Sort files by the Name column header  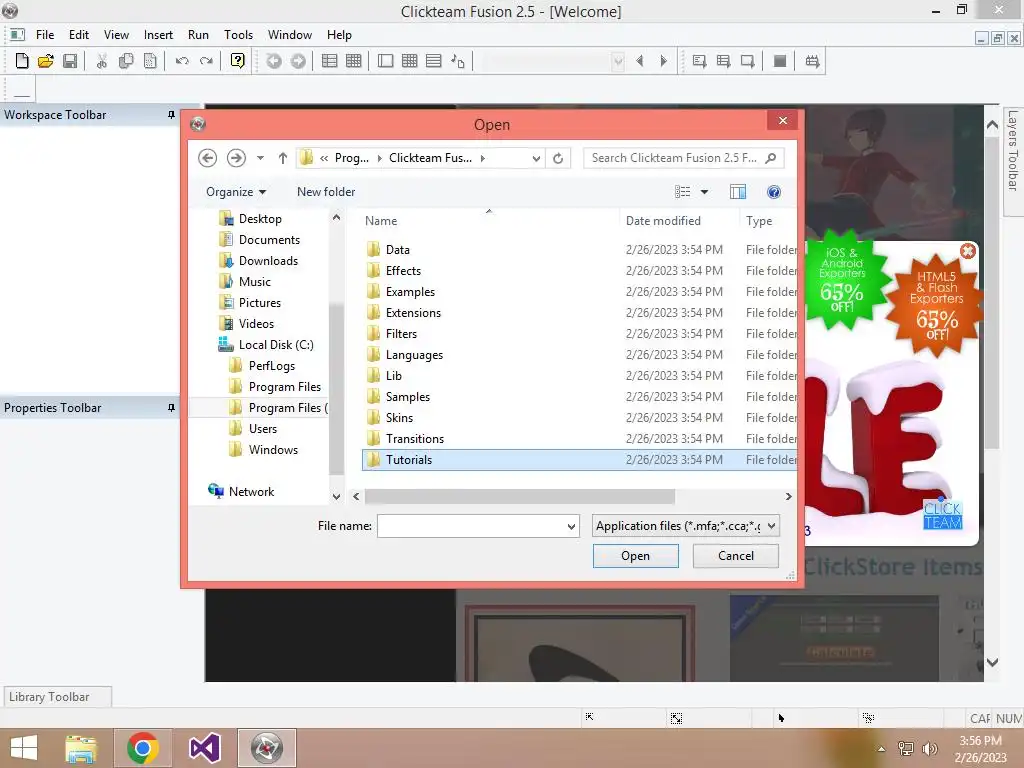[x=489, y=221]
